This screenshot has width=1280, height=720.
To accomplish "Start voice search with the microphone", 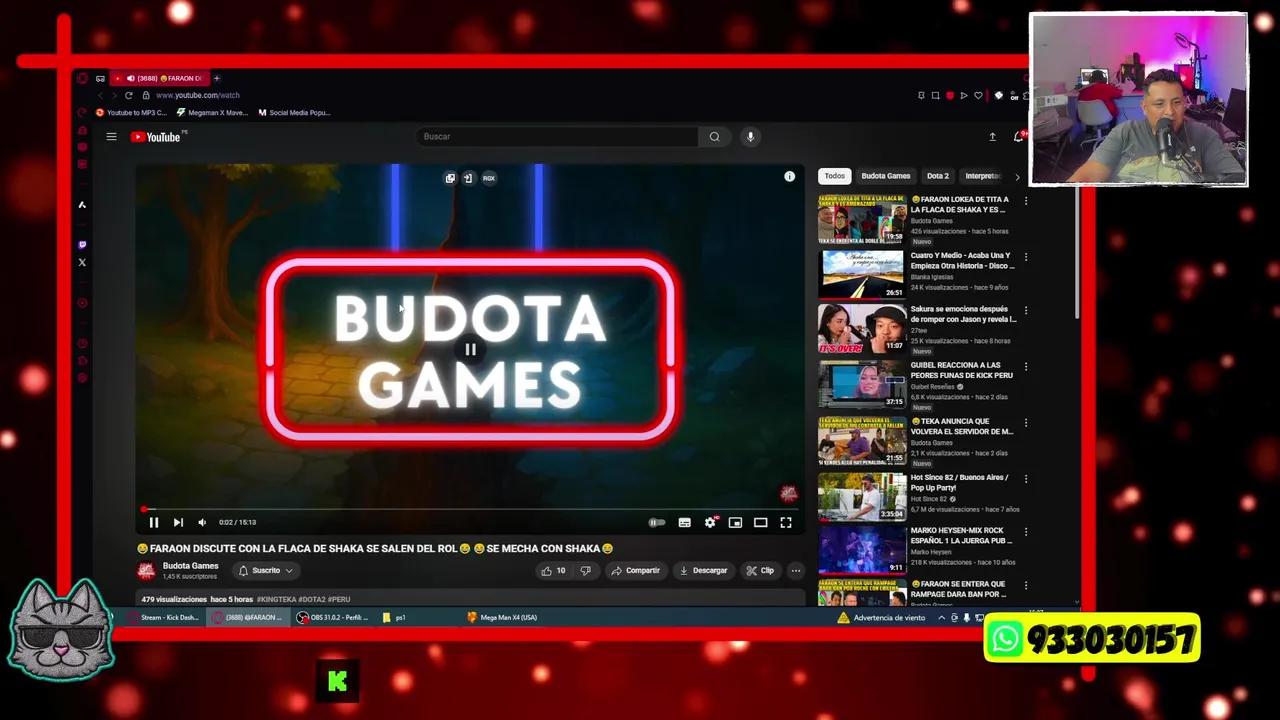I will tap(750, 137).
